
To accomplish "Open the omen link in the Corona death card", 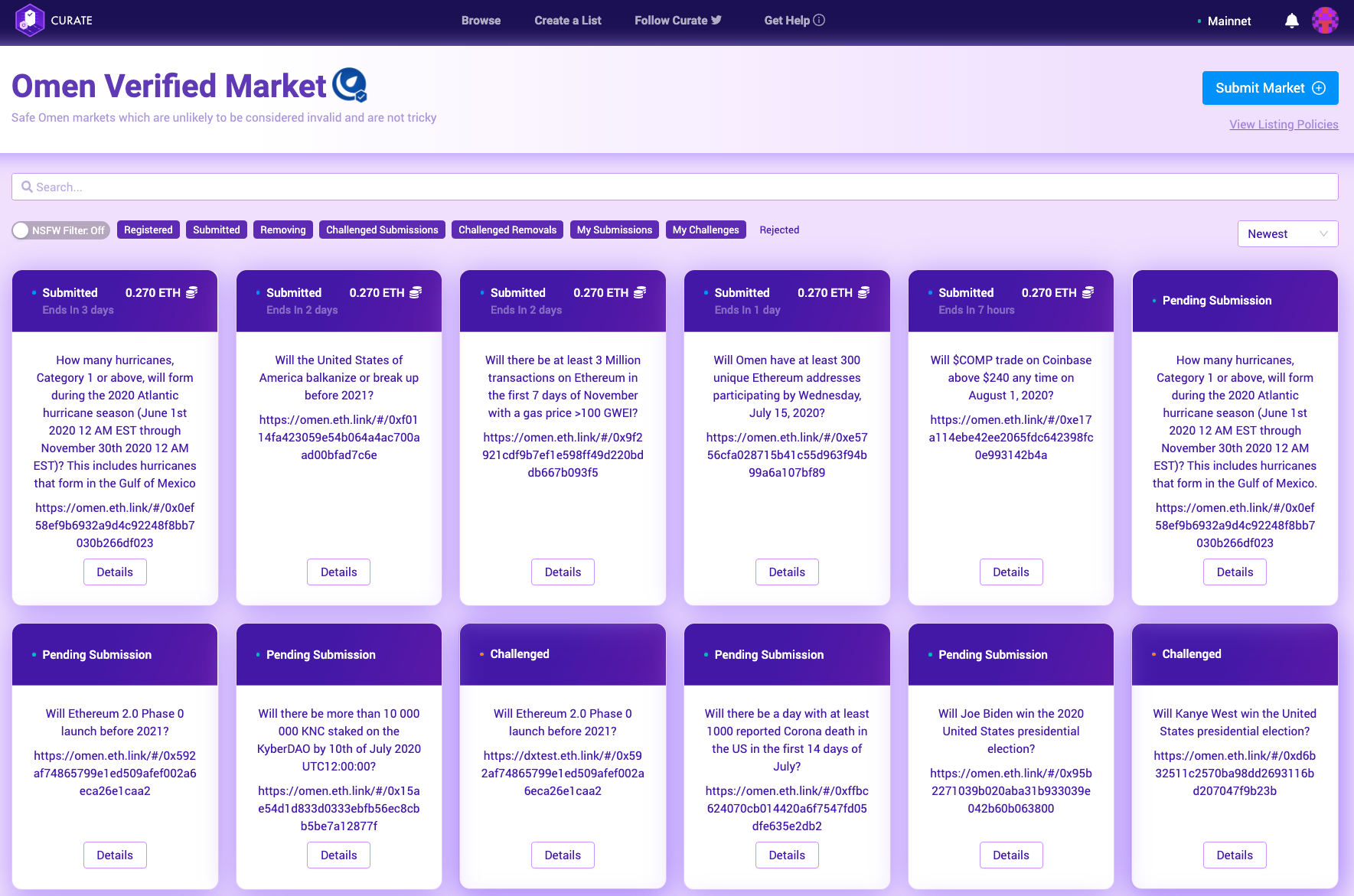I will pyautogui.click(x=787, y=809).
